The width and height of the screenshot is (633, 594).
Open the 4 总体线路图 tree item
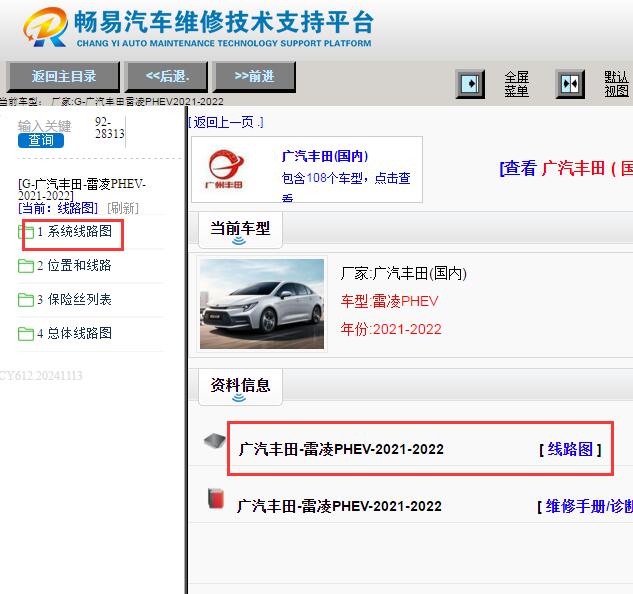74,333
